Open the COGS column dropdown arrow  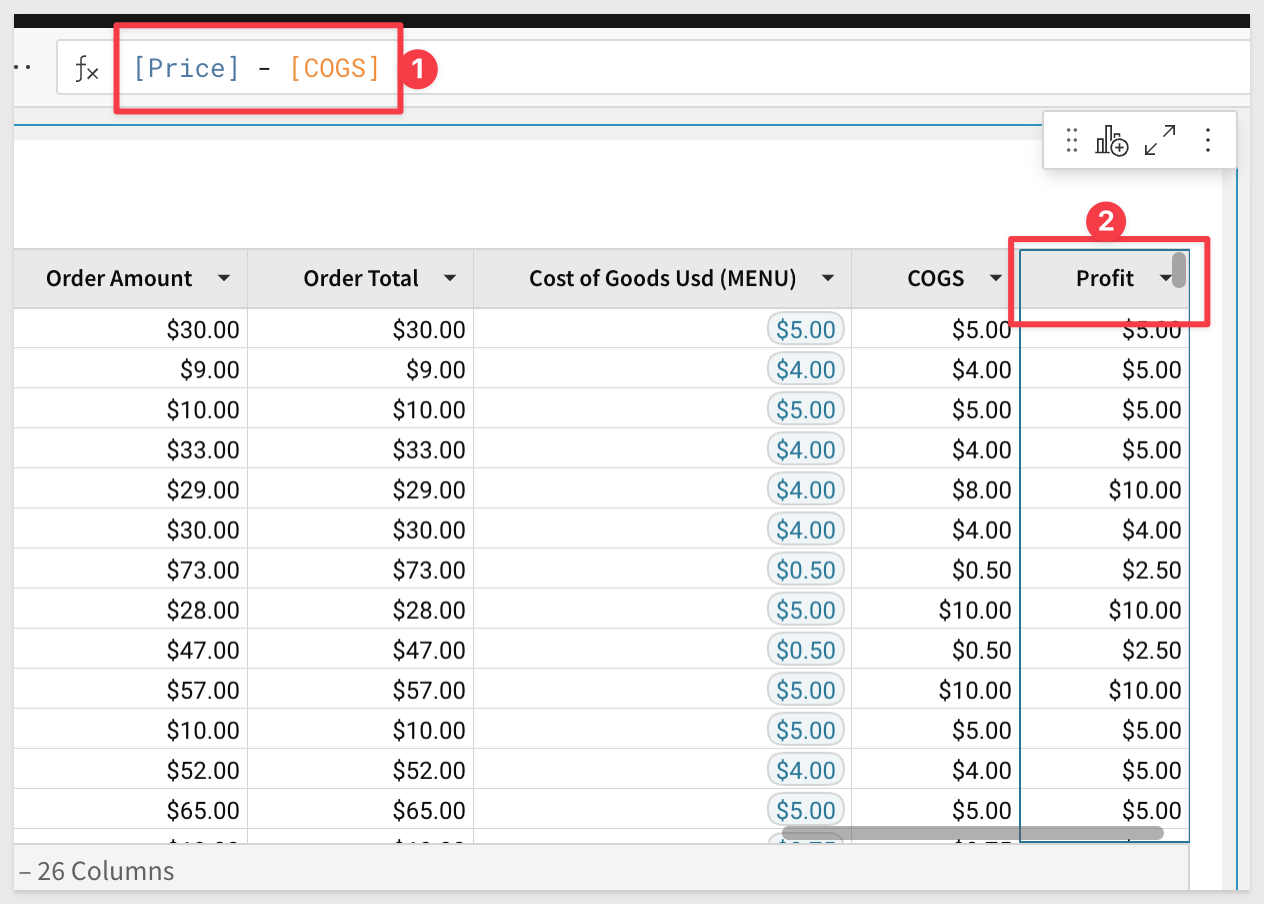[995, 279]
